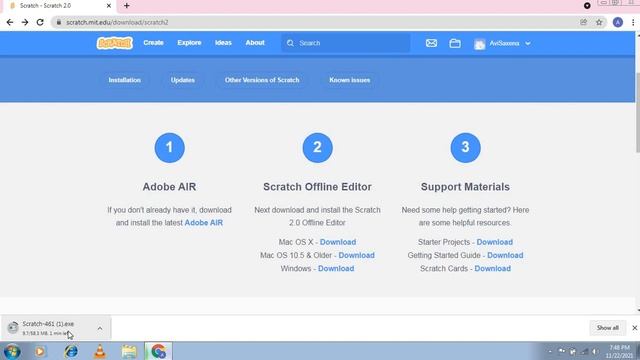Click the page vertical scrollbar thumb
The image size is (640, 360).
click(x=637, y=112)
